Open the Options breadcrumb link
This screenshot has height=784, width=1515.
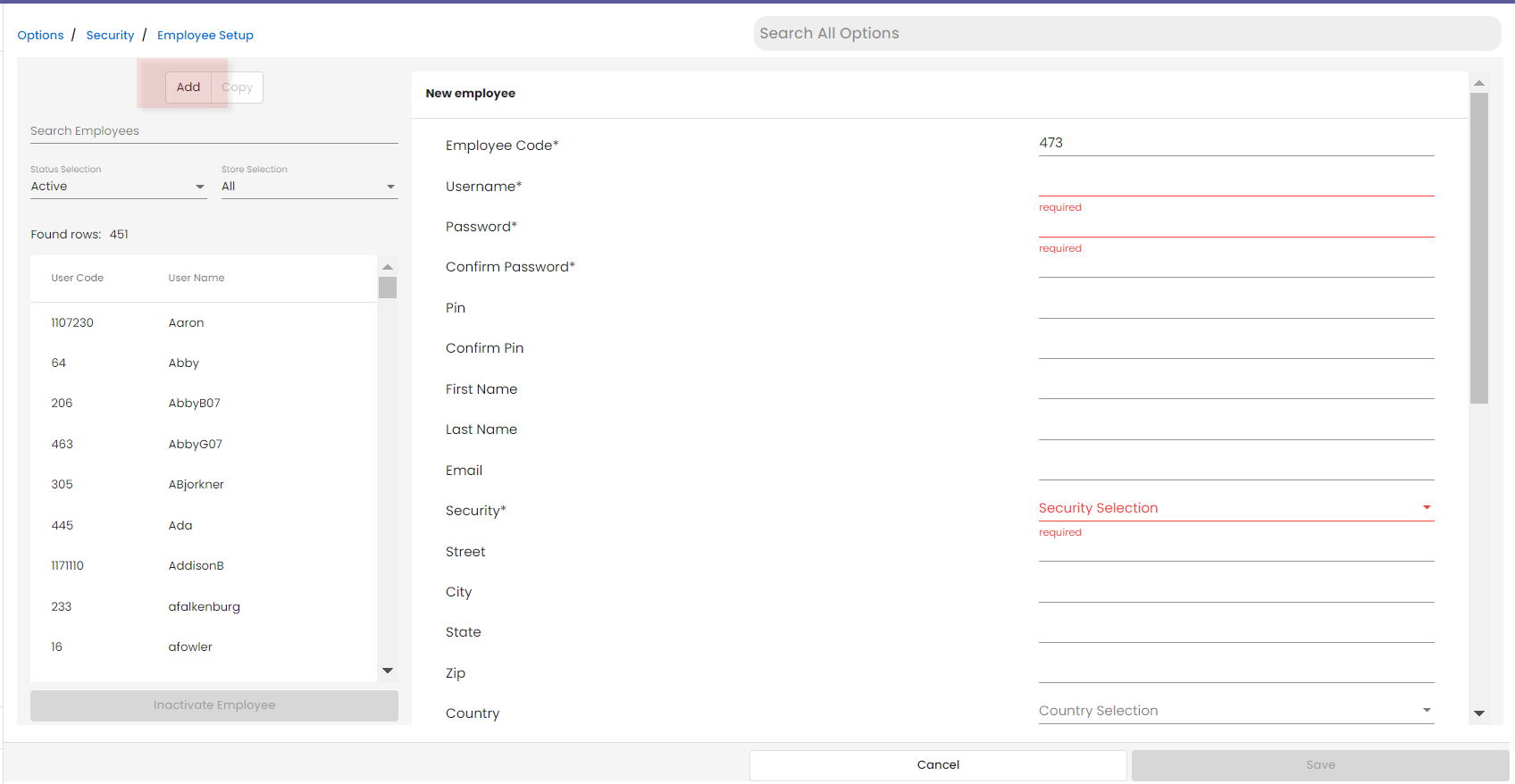40,36
